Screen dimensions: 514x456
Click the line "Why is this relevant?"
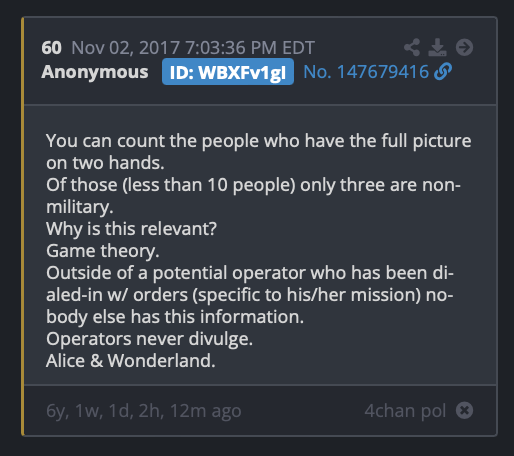pyautogui.click(x=131, y=229)
